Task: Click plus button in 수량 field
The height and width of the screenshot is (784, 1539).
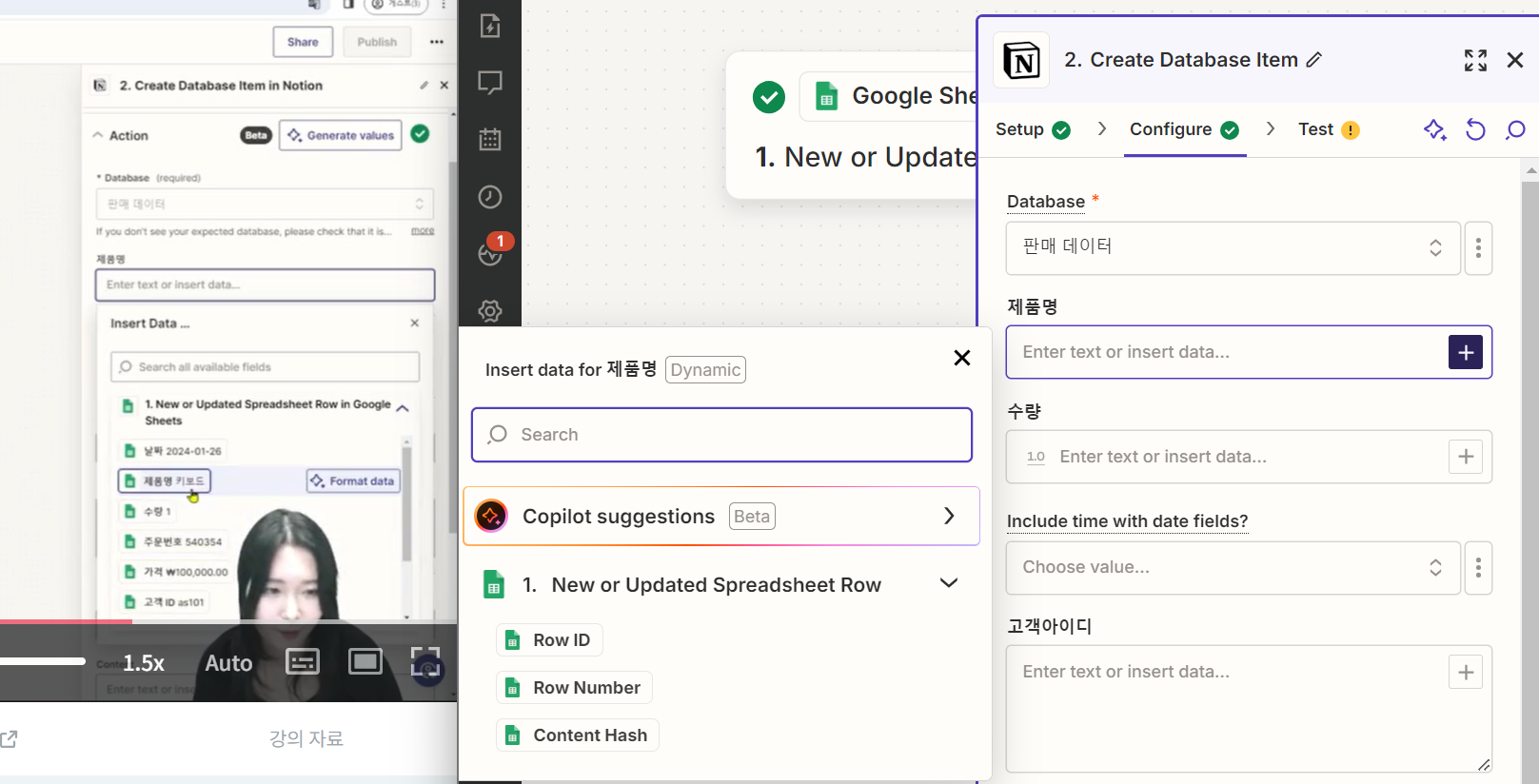Action: click(1466, 457)
